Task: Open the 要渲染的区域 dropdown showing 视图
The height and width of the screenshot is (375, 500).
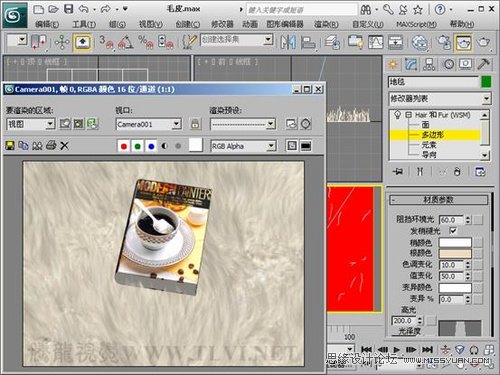Action: (x=30, y=124)
